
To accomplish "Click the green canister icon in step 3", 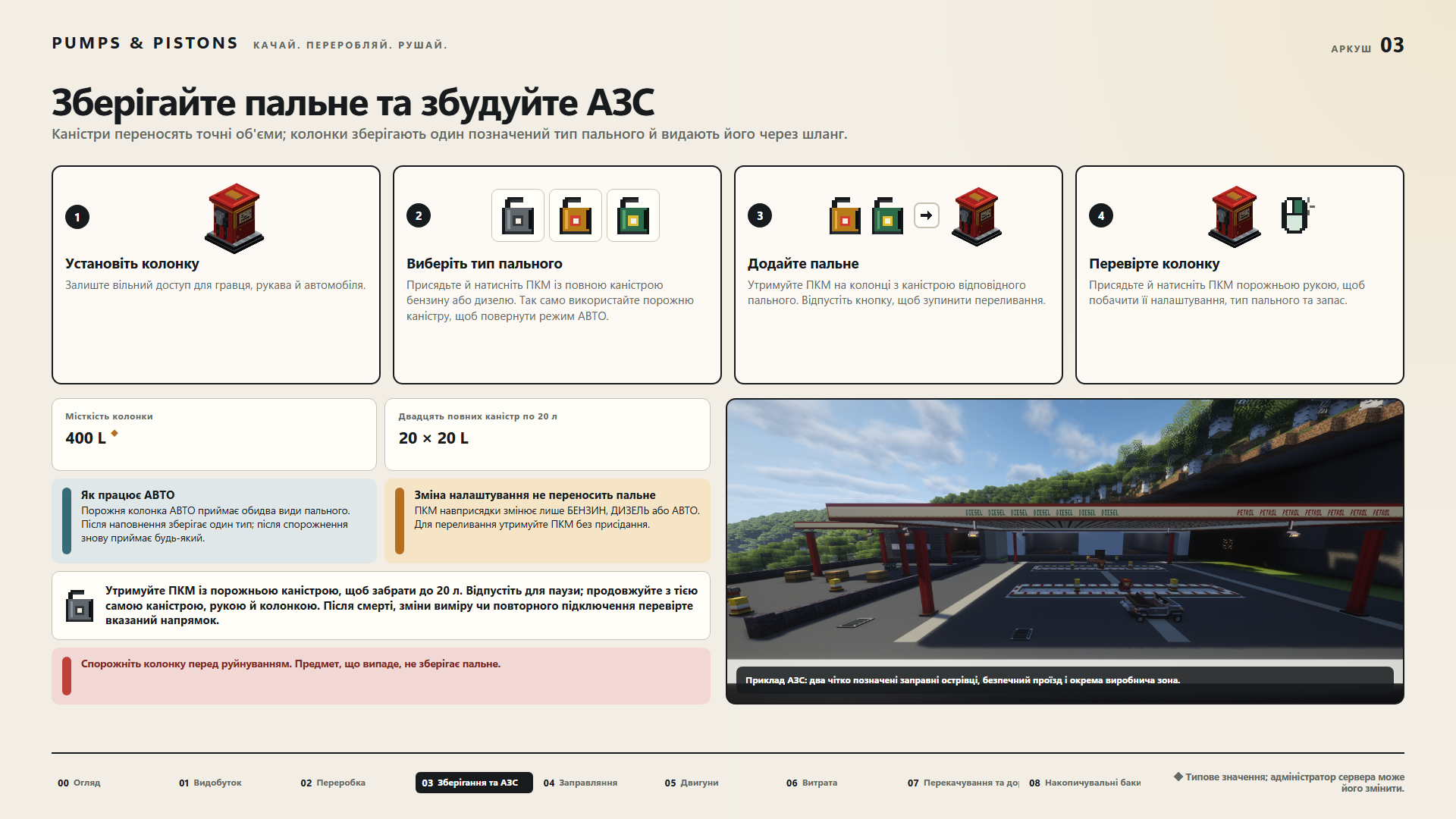I will click(887, 215).
